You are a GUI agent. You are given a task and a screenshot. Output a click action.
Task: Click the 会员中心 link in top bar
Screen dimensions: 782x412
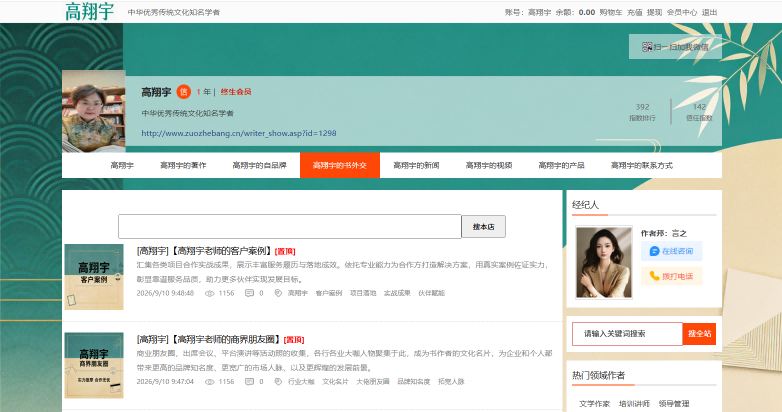[682, 12]
